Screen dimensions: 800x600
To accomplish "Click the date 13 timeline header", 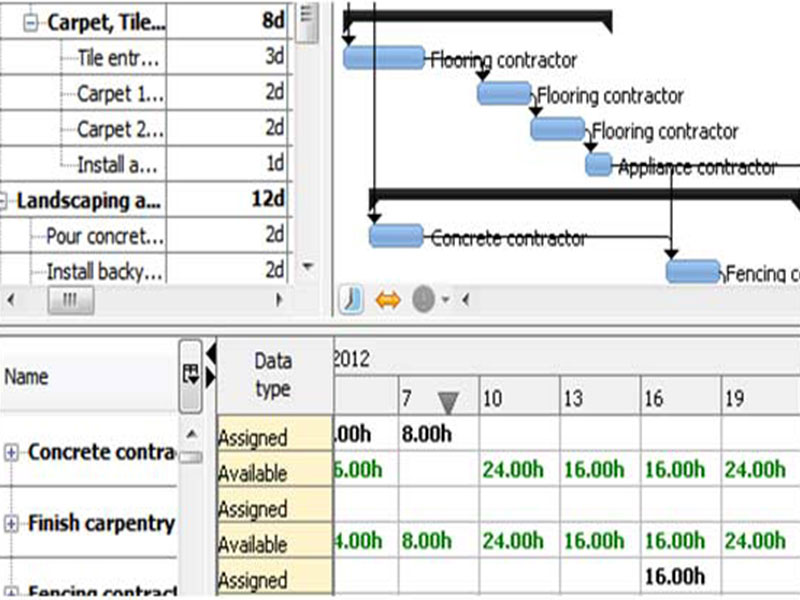I will tap(600, 397).
